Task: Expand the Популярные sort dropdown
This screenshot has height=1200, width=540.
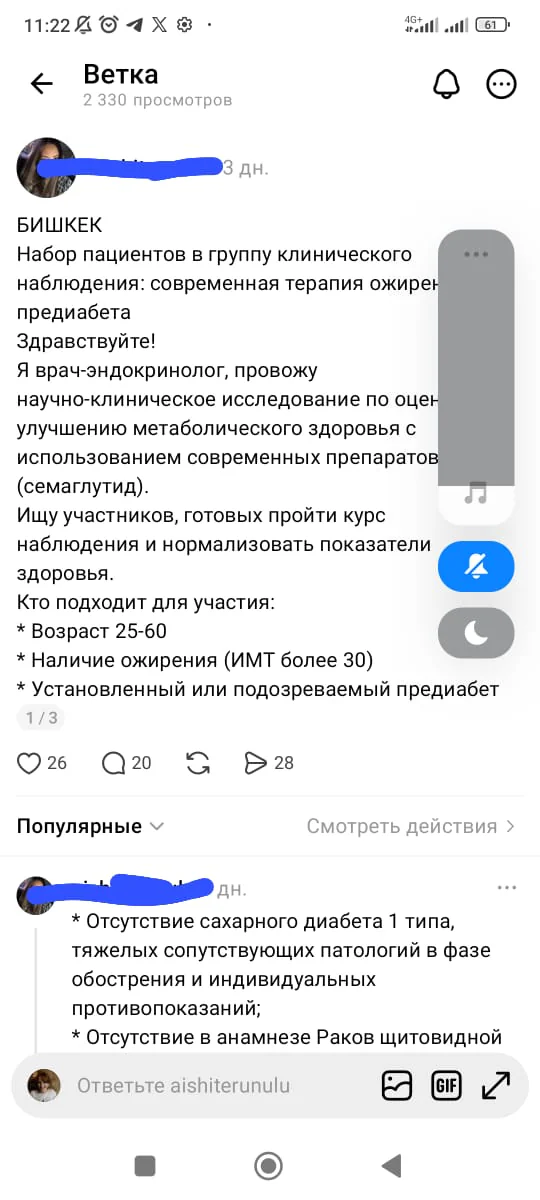Action: coord(91,826)
